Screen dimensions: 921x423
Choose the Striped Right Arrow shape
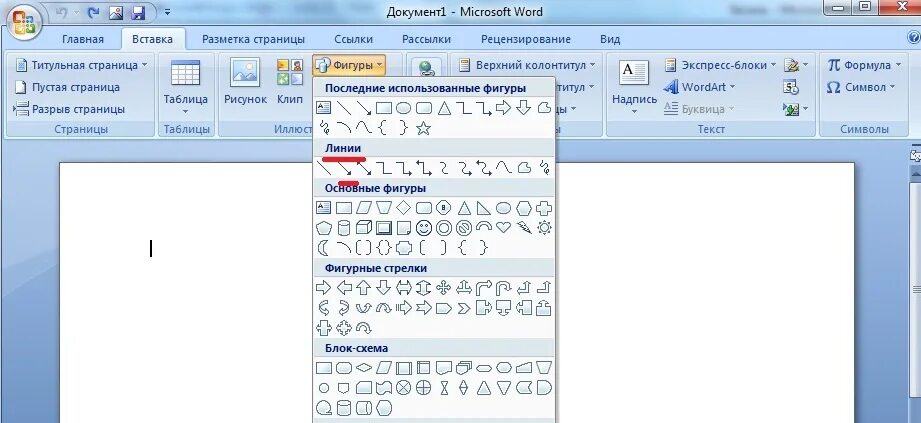(404, 308)
